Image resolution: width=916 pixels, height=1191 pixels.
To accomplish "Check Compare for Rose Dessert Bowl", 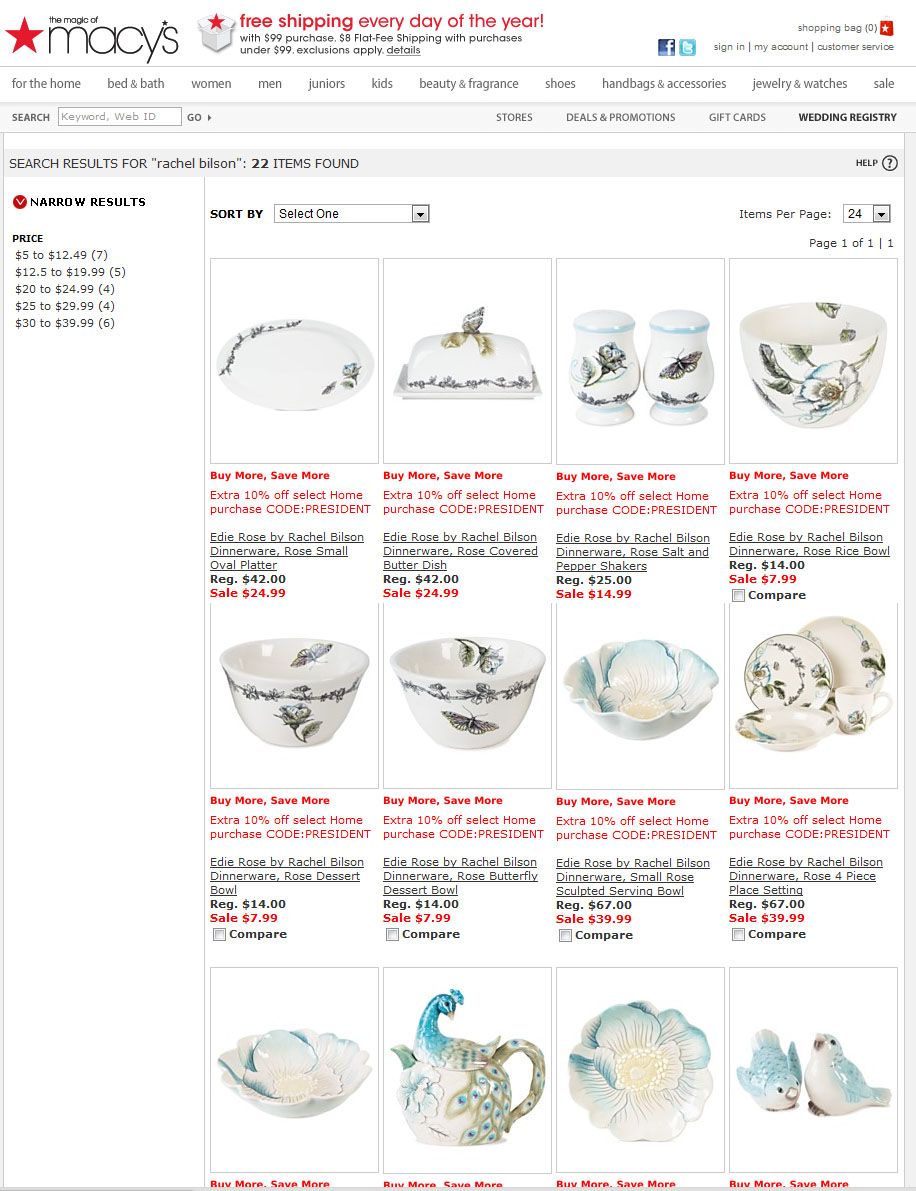I will pyautogui.click(x=220, y=935).
